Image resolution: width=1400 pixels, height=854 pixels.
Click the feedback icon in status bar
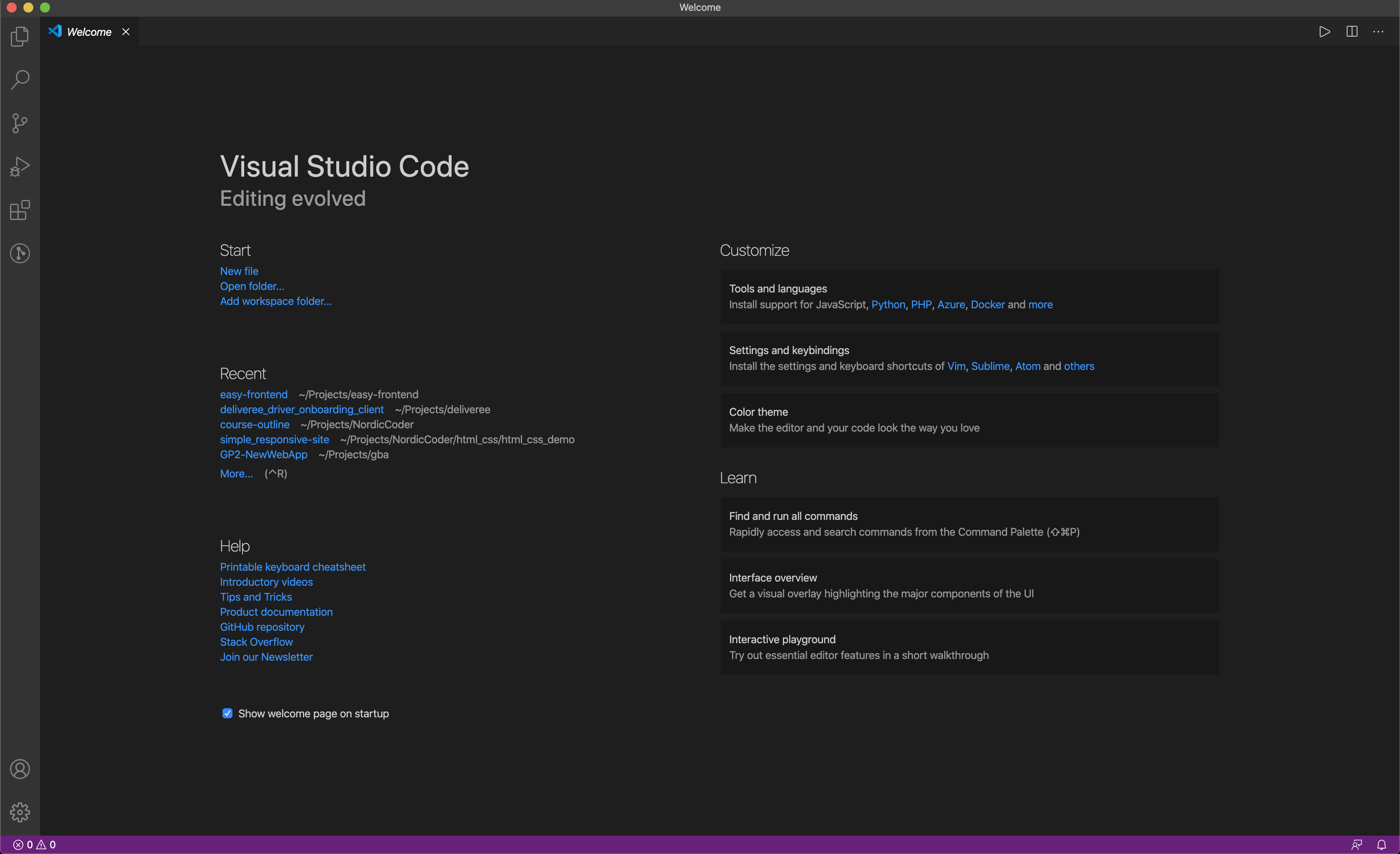pyautogui.click(x=1357, y=844)
